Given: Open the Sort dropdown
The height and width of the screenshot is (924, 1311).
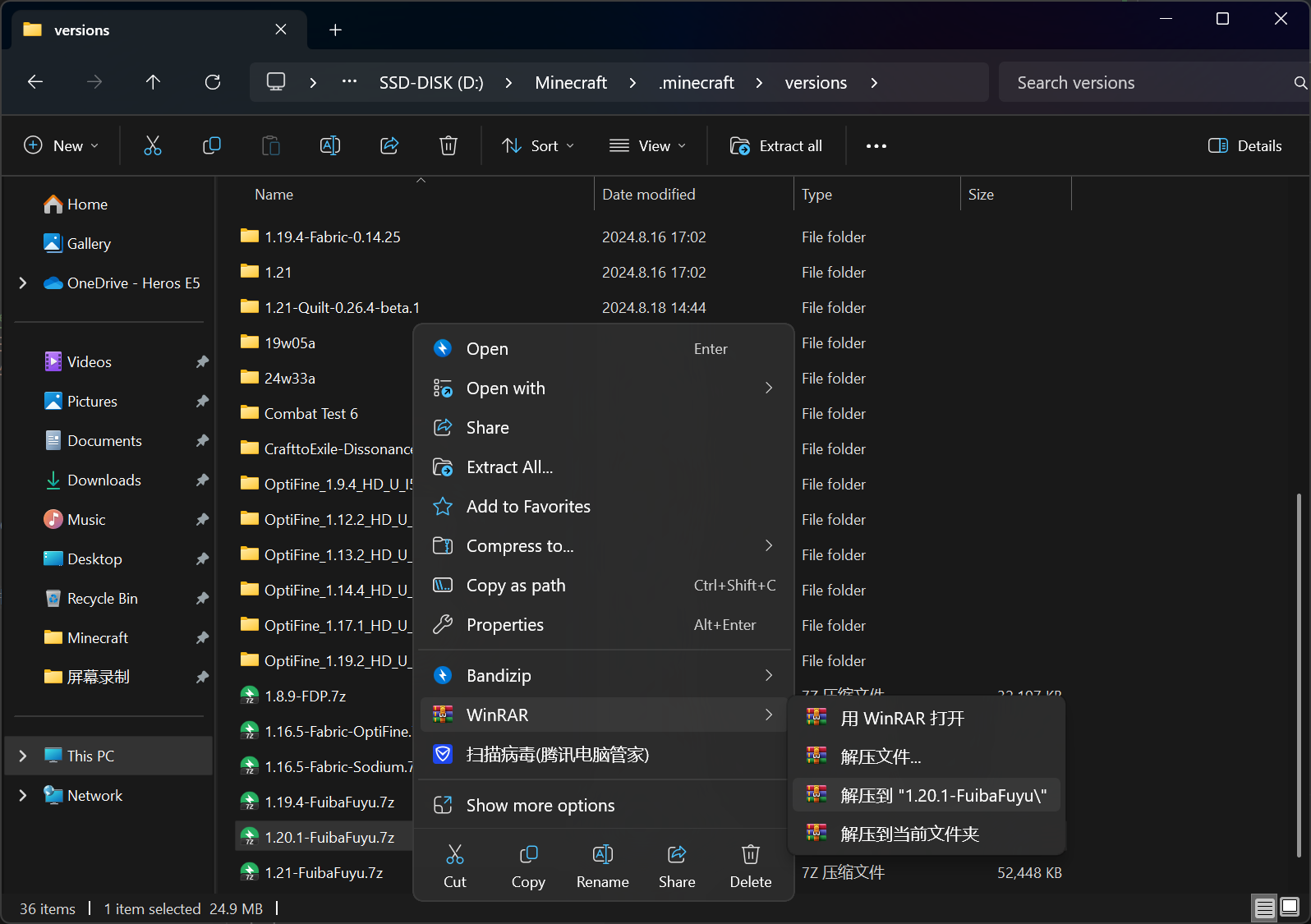Looking at the screenshot, I should (x=538, y=146).
